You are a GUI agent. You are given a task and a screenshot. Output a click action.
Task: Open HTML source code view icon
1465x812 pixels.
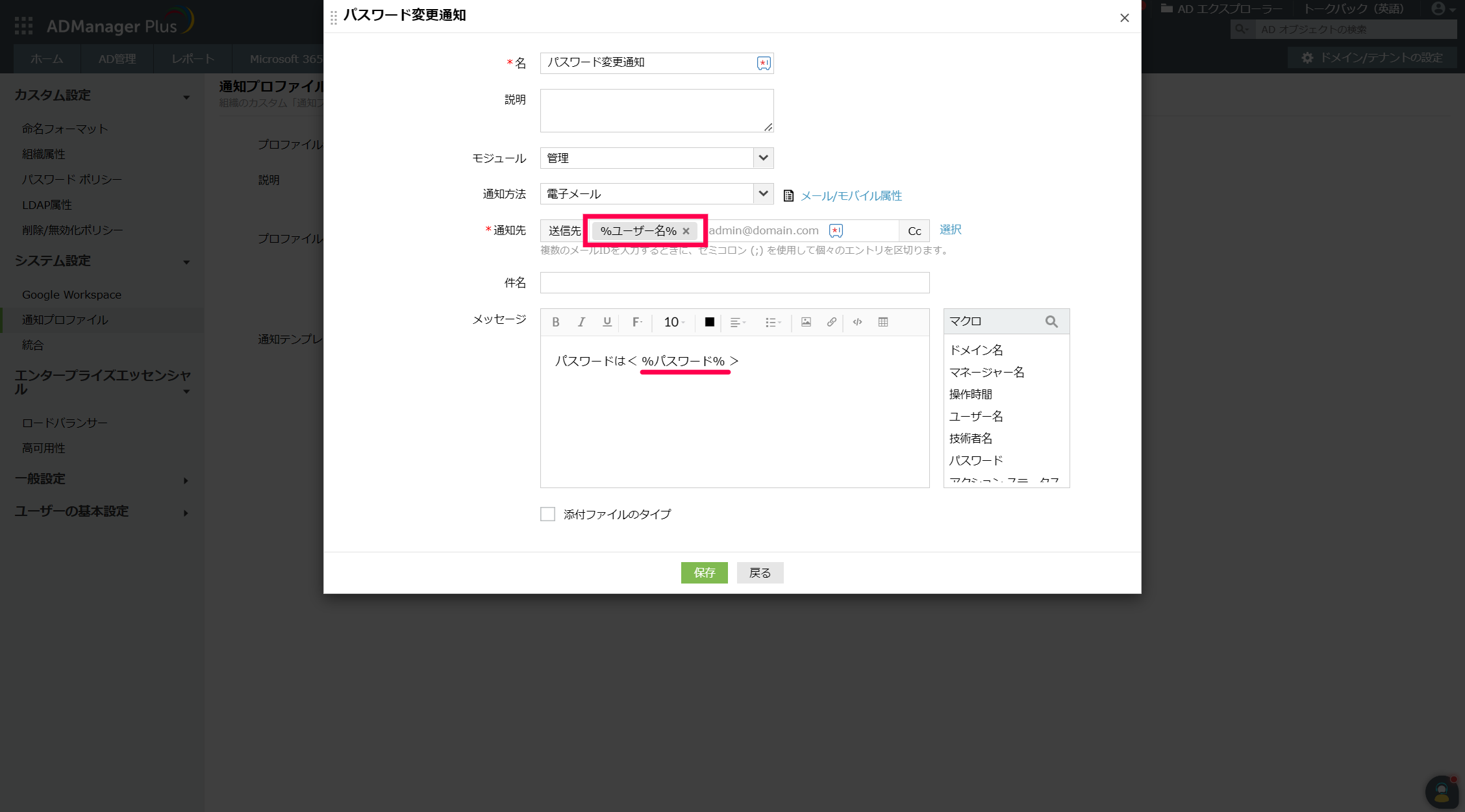pyautogui.click(x=857, y=322)
